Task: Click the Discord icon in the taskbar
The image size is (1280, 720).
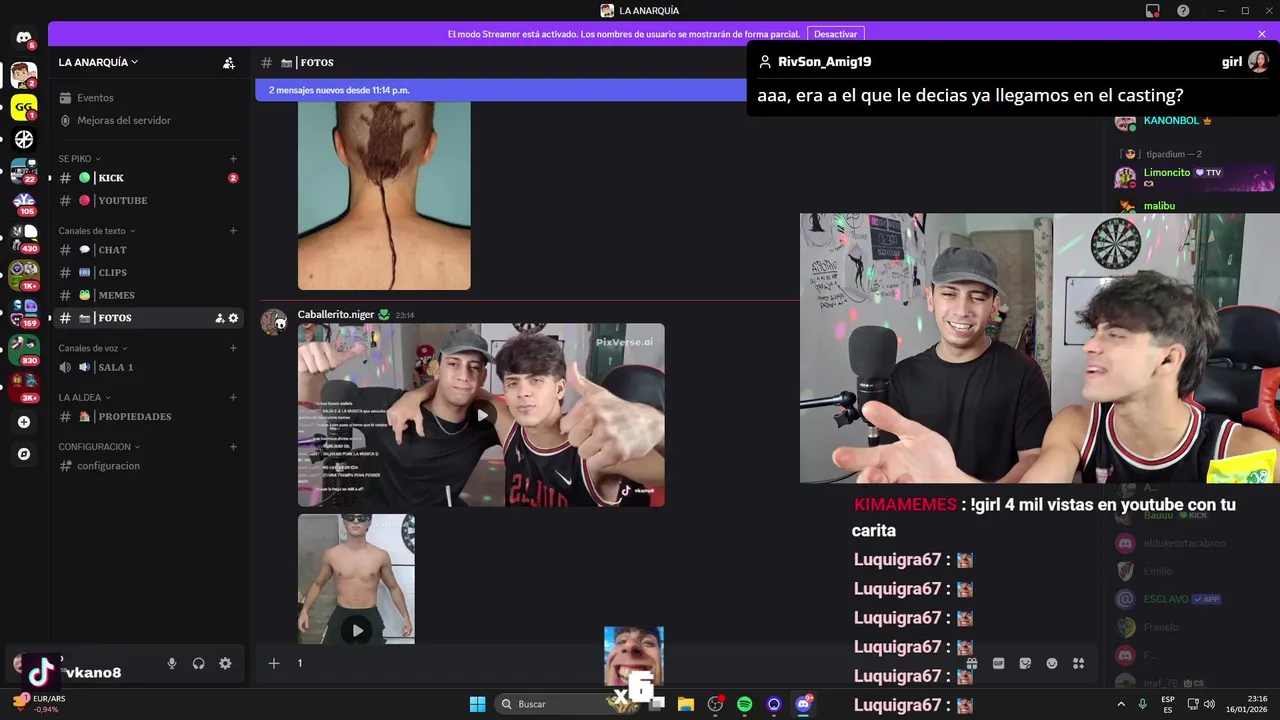Action: click(803, 704)
